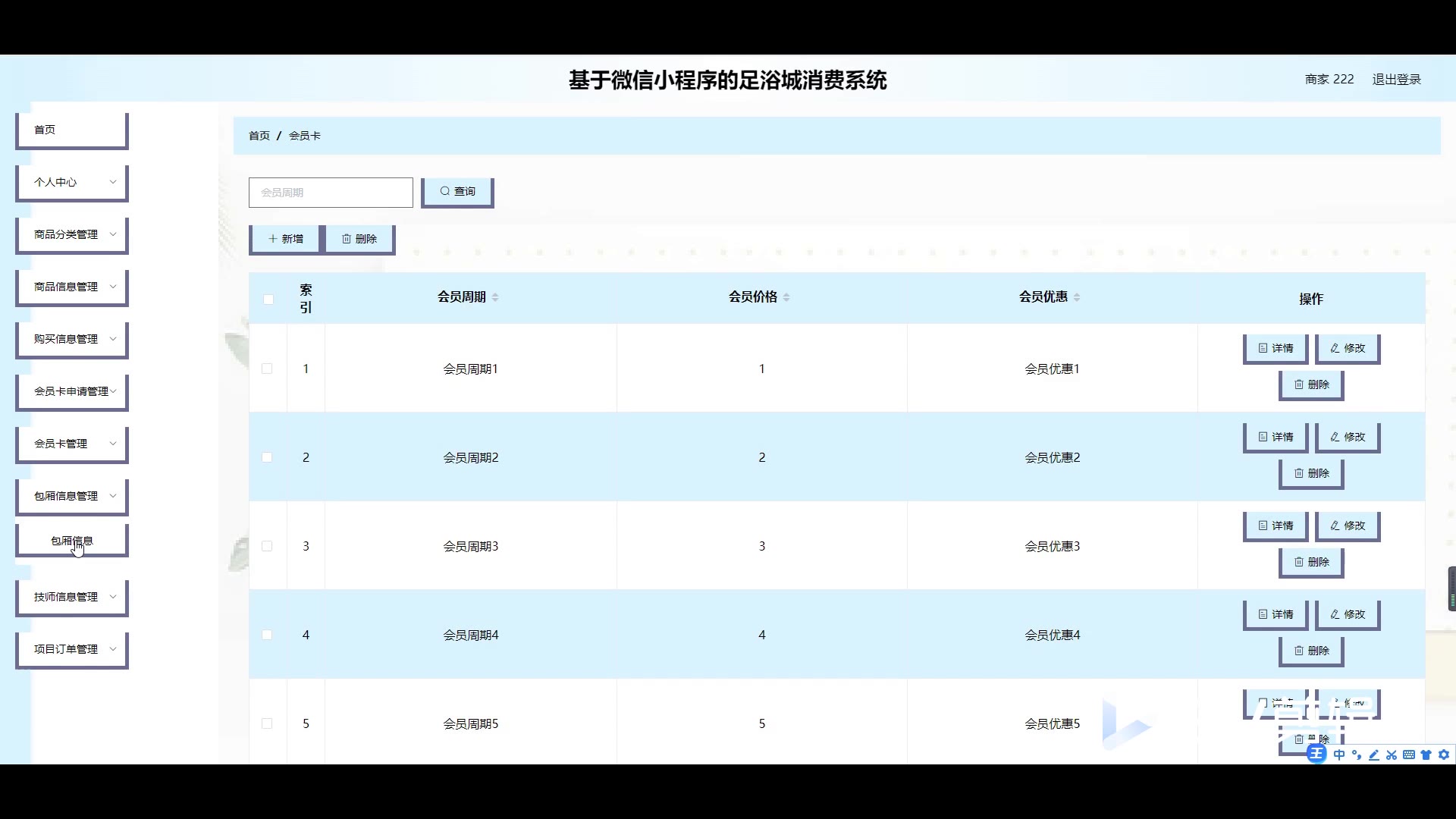Click the 退出登录 logout link

[1396, 79]
